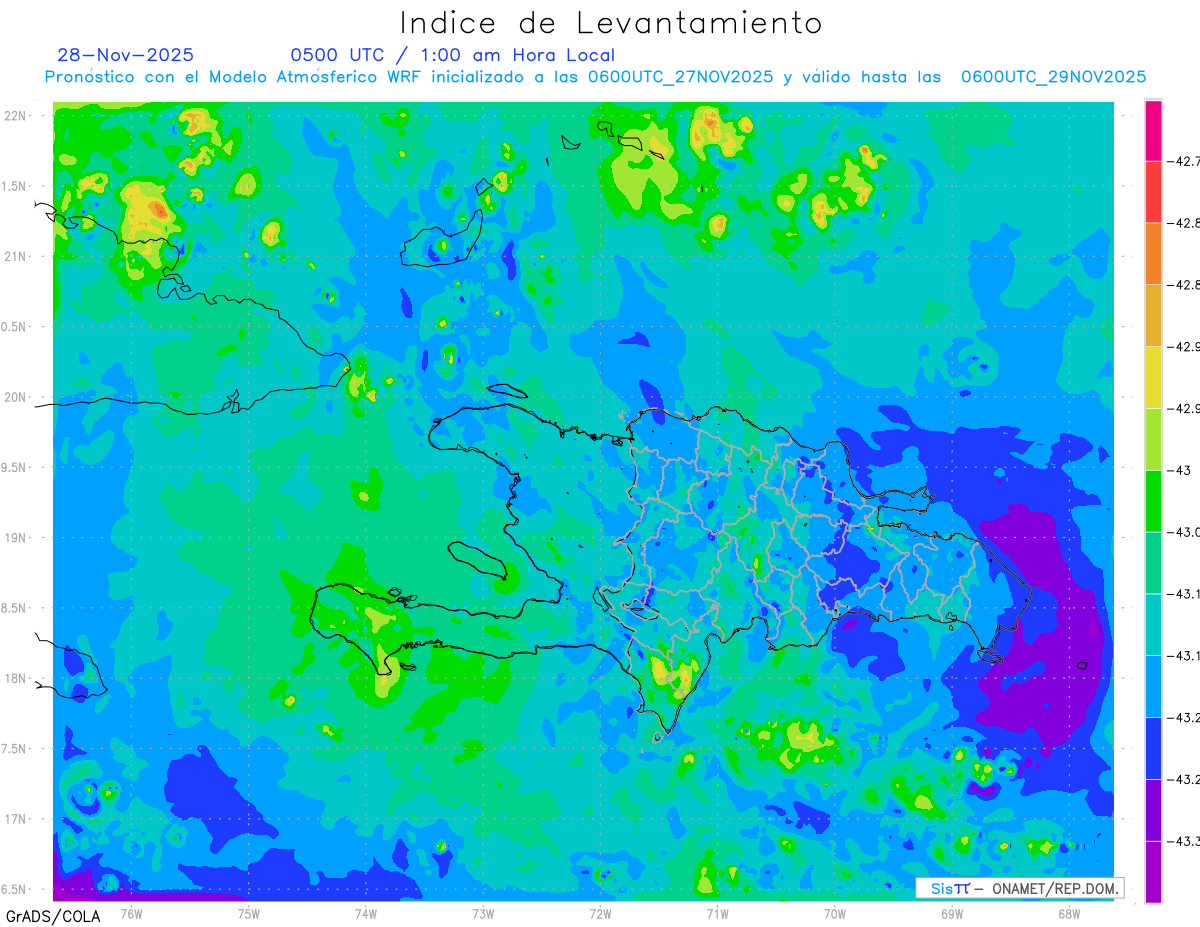Image resolution: width=1200 pixels, height=927 pixels.
Task: Click the -42.7 value on the color scale
Action: click(1186, 161)
